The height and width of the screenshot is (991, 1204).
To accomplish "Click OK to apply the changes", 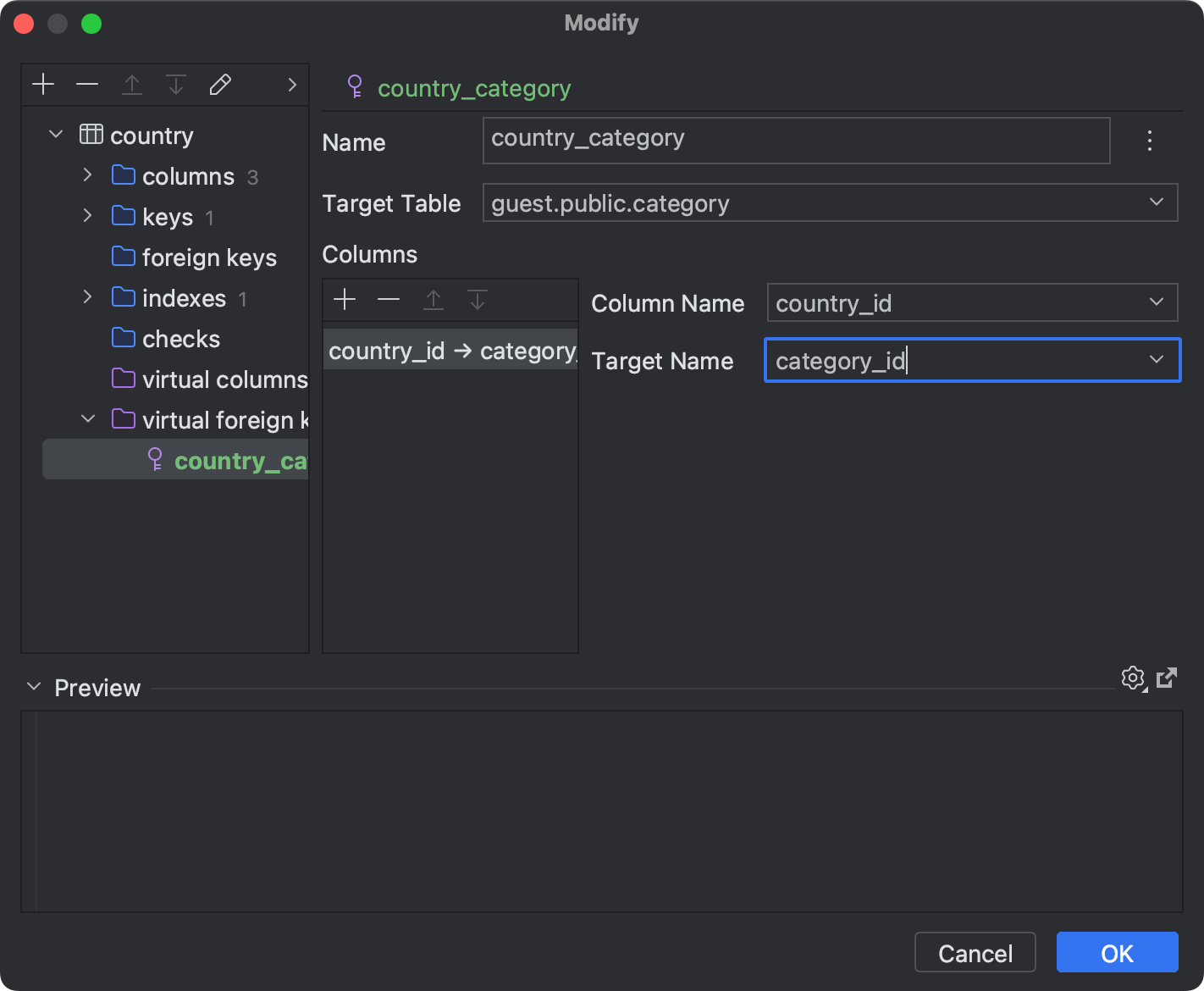I will point(1117,952).
